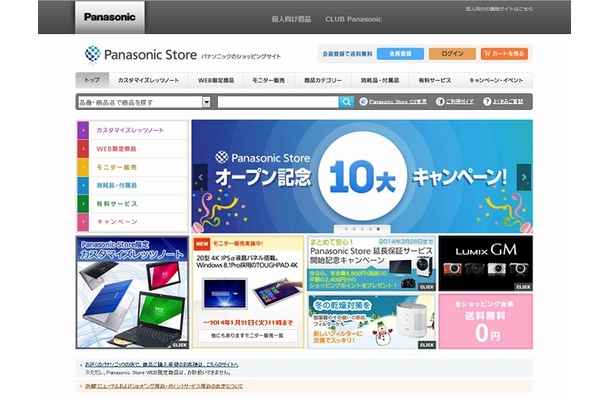Select the middle carousel indicator dot

pyautogui.click(x=362, y=229)
